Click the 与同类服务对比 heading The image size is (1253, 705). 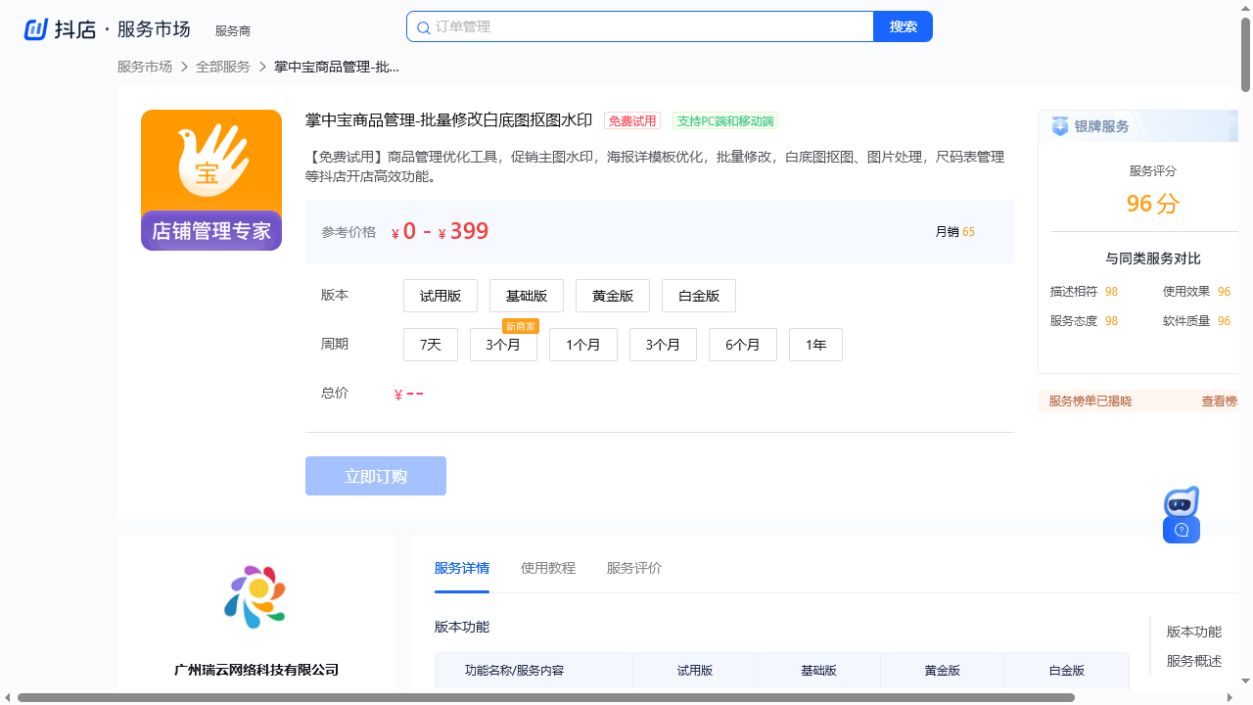[x=1153, y=259]
